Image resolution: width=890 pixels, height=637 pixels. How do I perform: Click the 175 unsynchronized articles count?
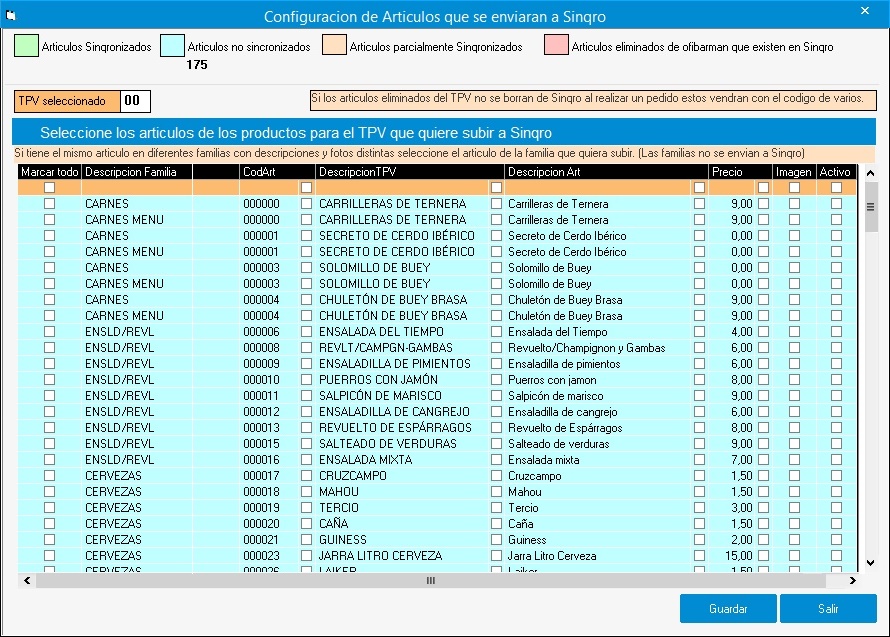click(197, 65)
